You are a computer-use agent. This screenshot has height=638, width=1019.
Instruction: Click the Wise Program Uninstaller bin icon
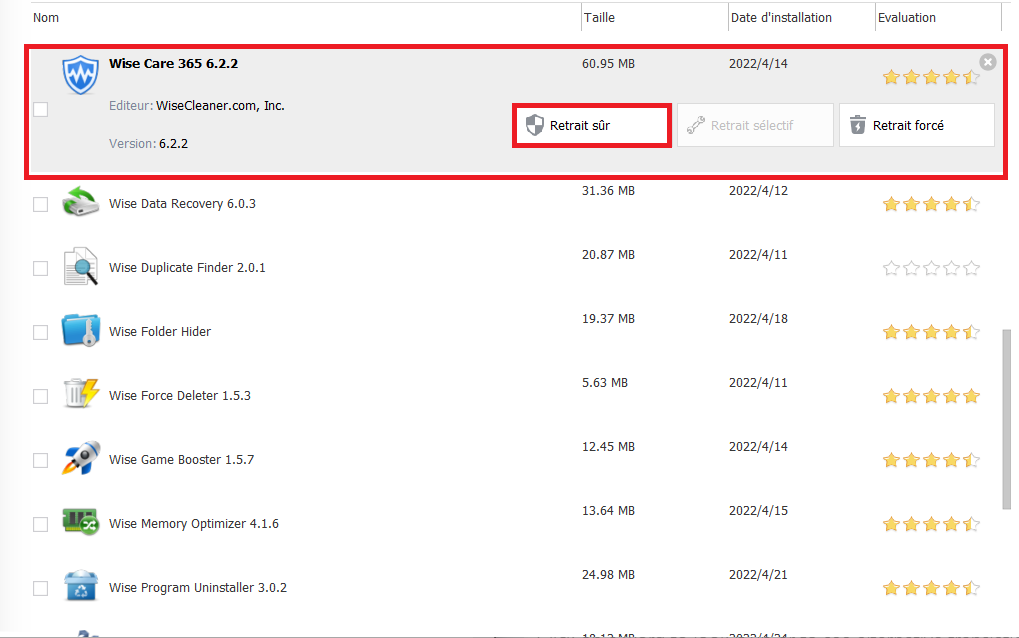coord(81,585)
